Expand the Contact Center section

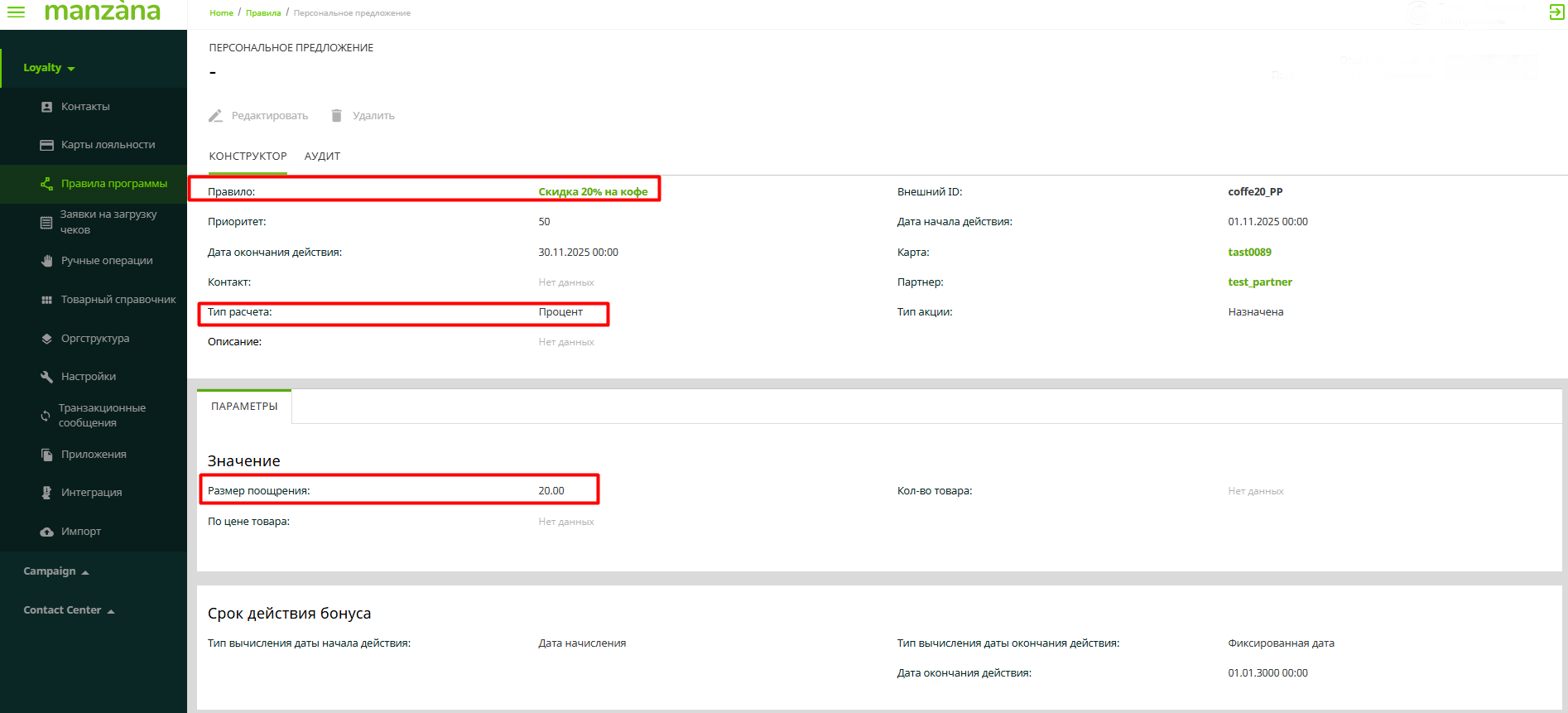[x=69, y=610]
